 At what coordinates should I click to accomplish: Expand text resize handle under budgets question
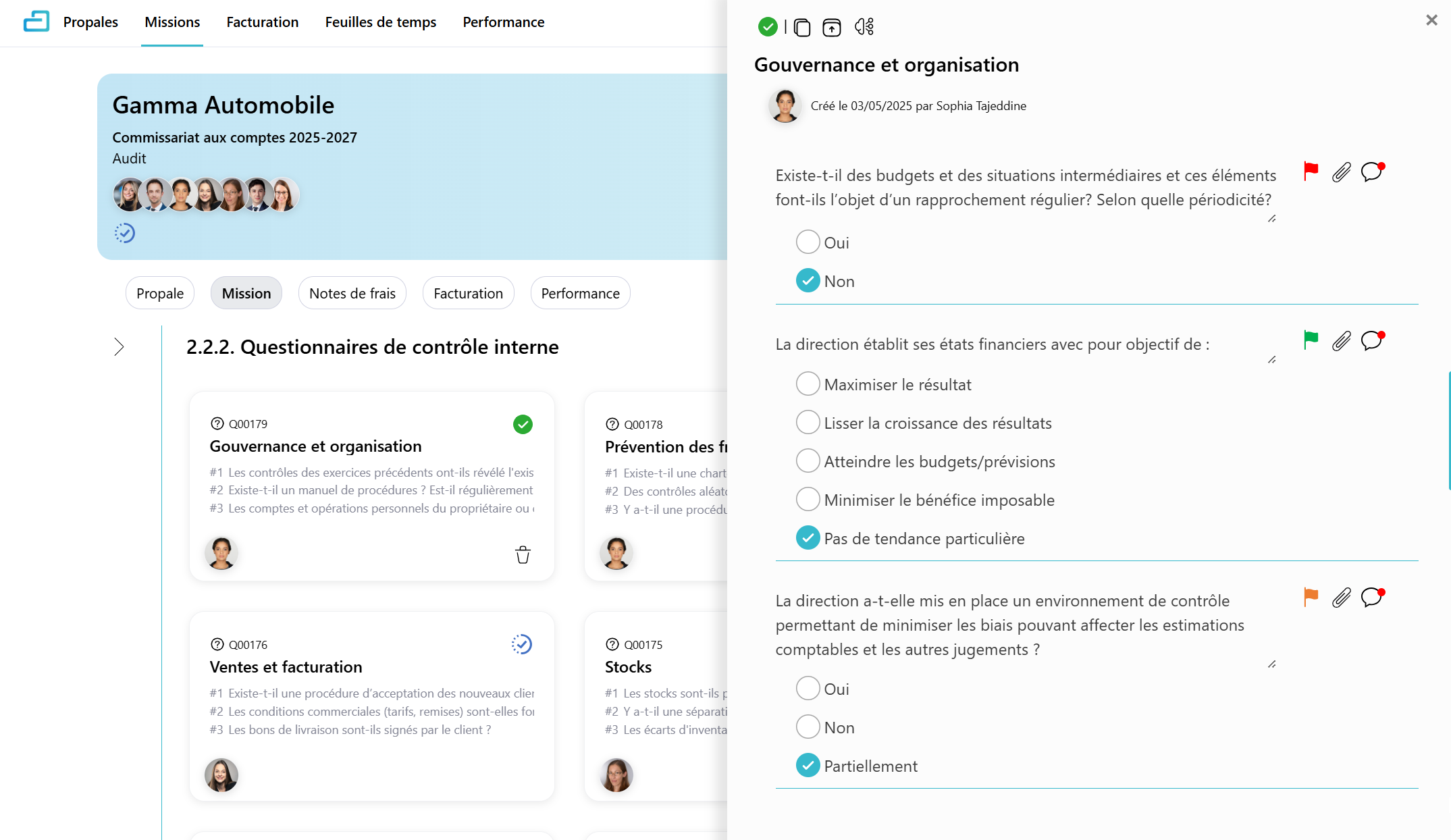click(x=1271, y=219)
